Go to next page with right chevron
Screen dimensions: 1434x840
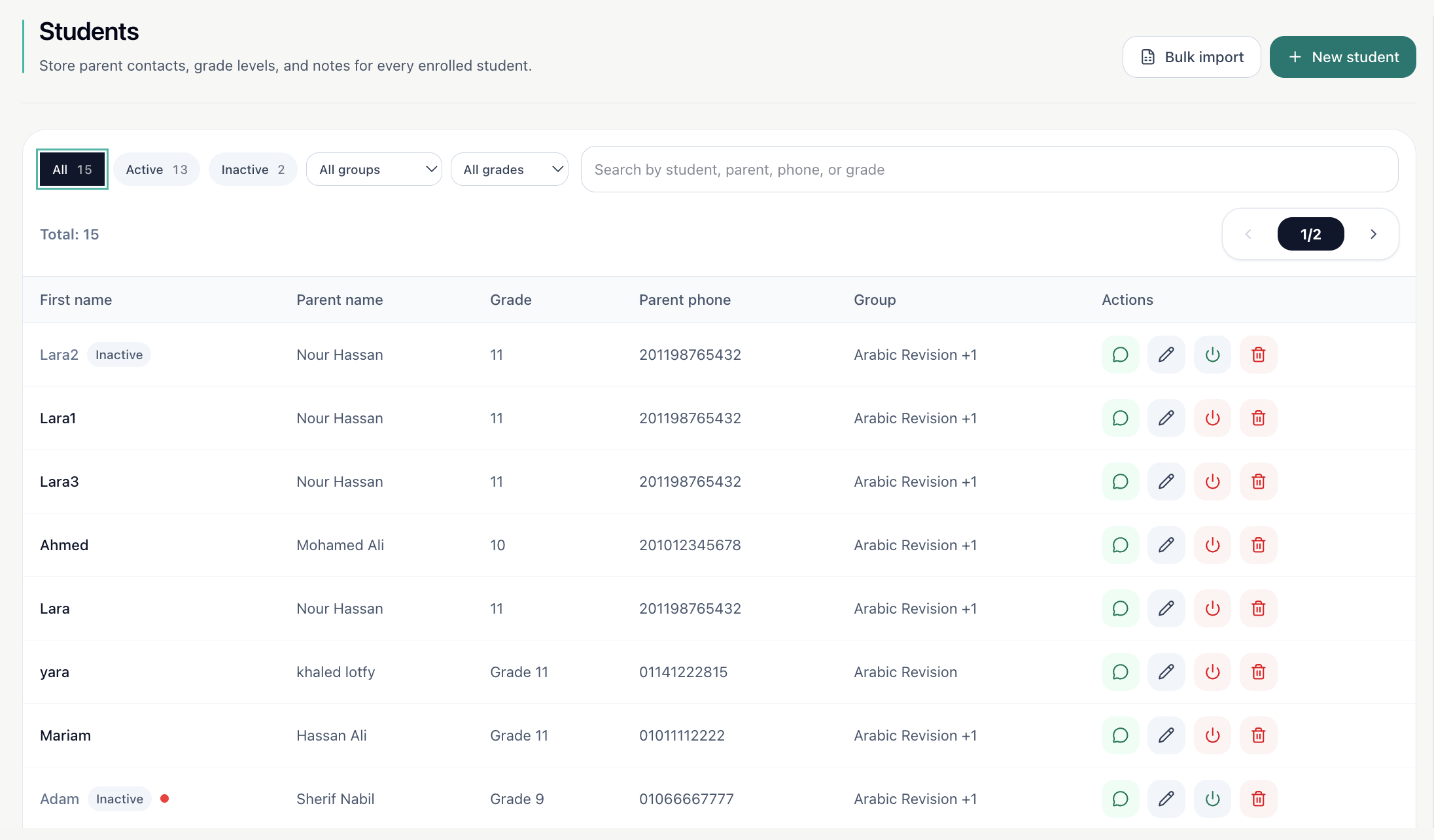click(x=1373, y=234)
